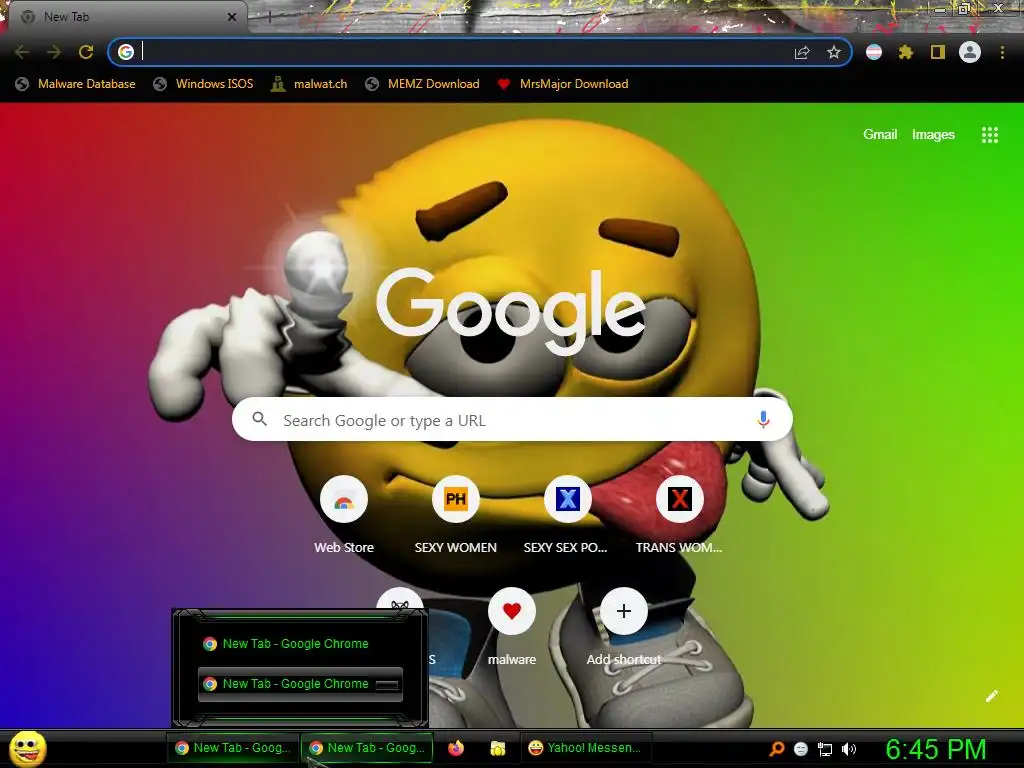Image resolution: width=1024 pixels, height=768 pixels.
Task: Click the round face tray icon
Action: pos(801,749)
